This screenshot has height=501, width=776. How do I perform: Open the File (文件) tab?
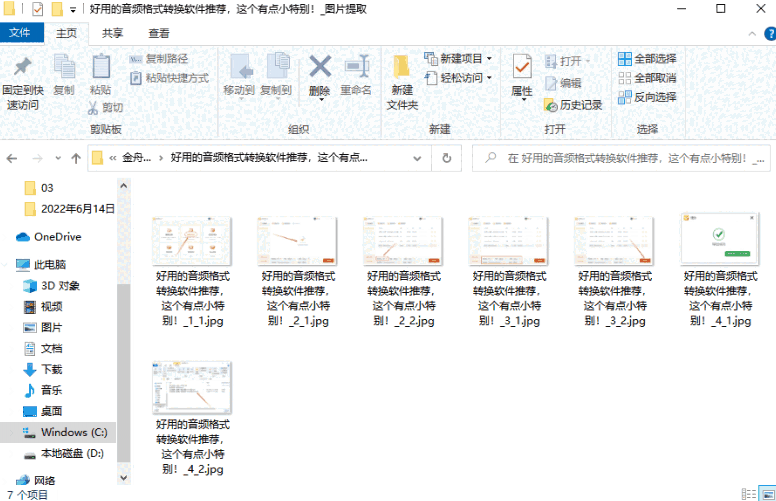(x=20, y=33)
